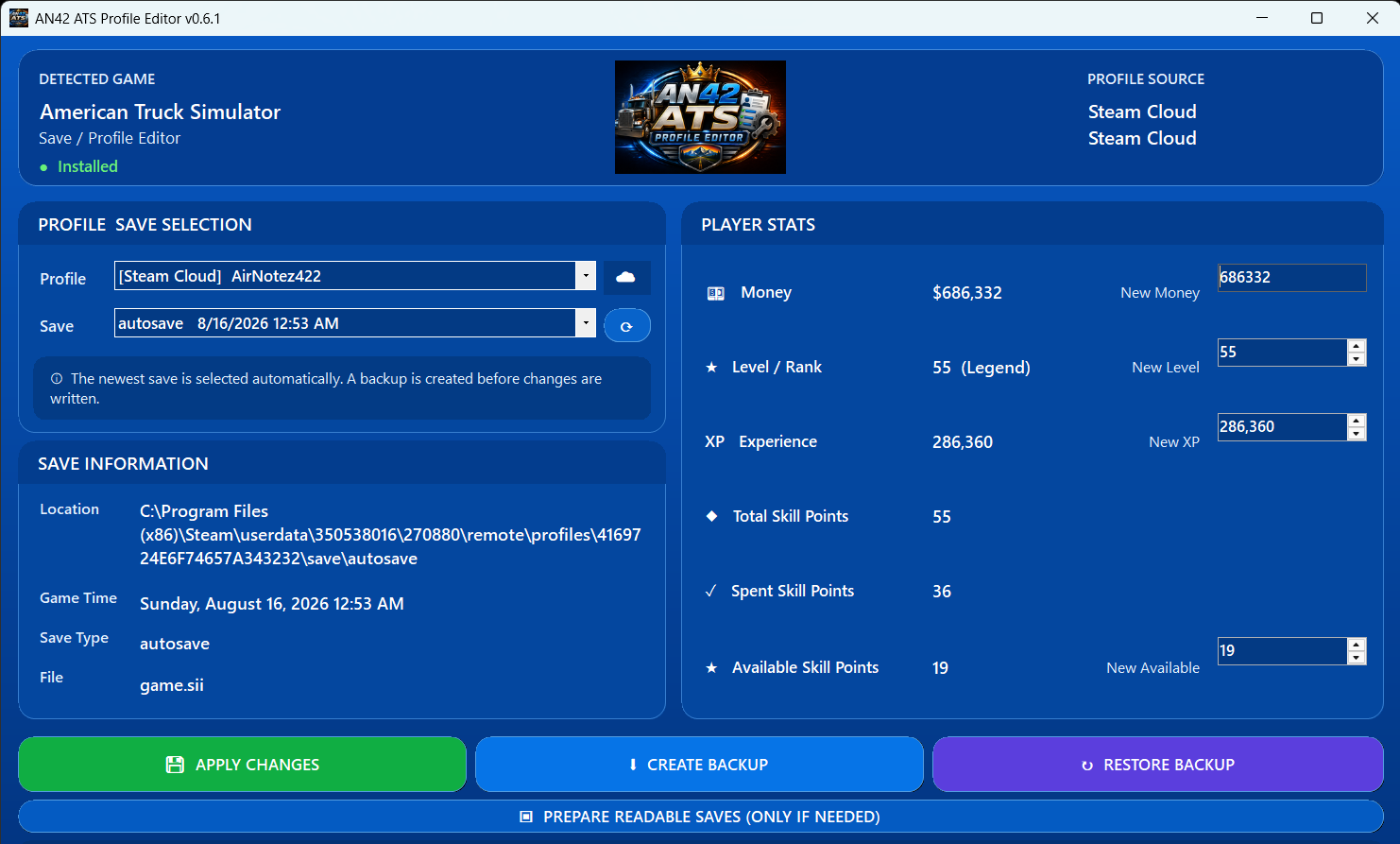Click the info icon in the newest save note
The width and height of the screenshot is (1400, 844).
coord(57,379)
